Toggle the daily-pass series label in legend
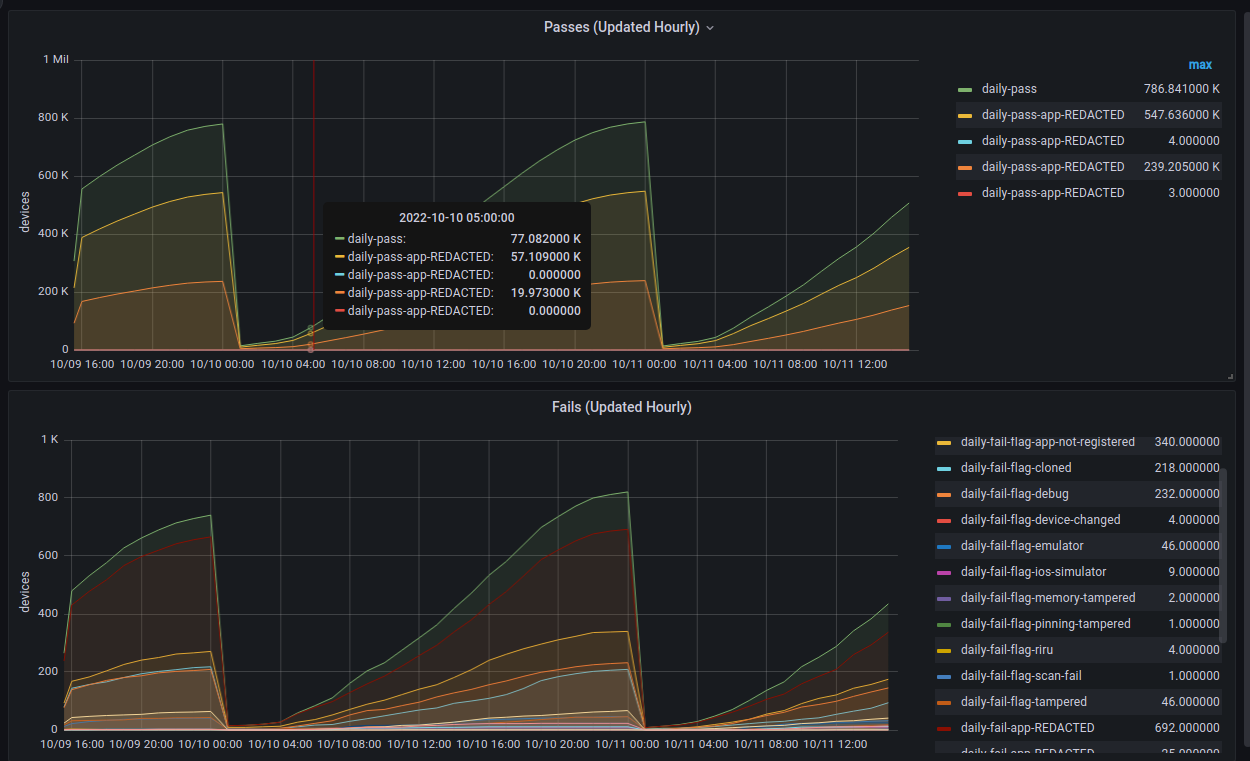This screenshot has width=1250, height=761. click(1009, 89)
